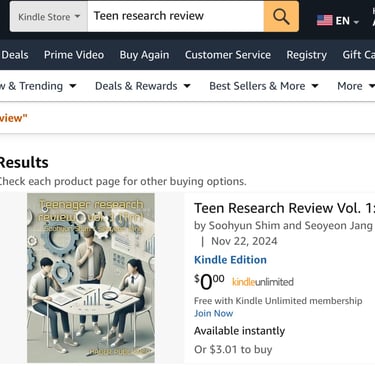Open Customer Service navigation link
Viewport: 375px width, 366px height.
coord(228,55)
